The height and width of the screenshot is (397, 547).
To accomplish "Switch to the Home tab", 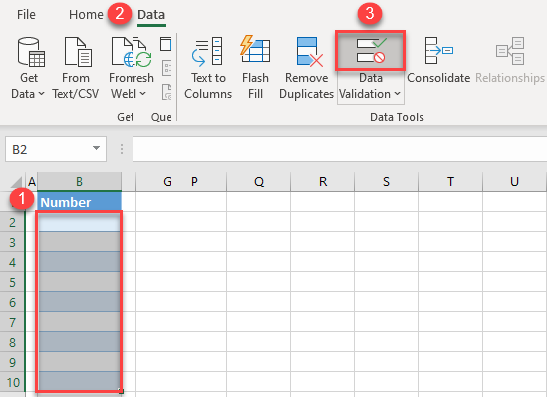I will point(86,15).
